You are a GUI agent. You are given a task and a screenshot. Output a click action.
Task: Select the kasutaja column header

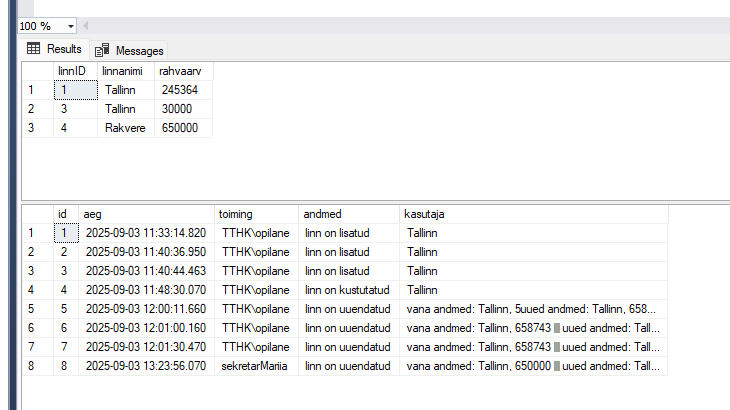point(532,214)
